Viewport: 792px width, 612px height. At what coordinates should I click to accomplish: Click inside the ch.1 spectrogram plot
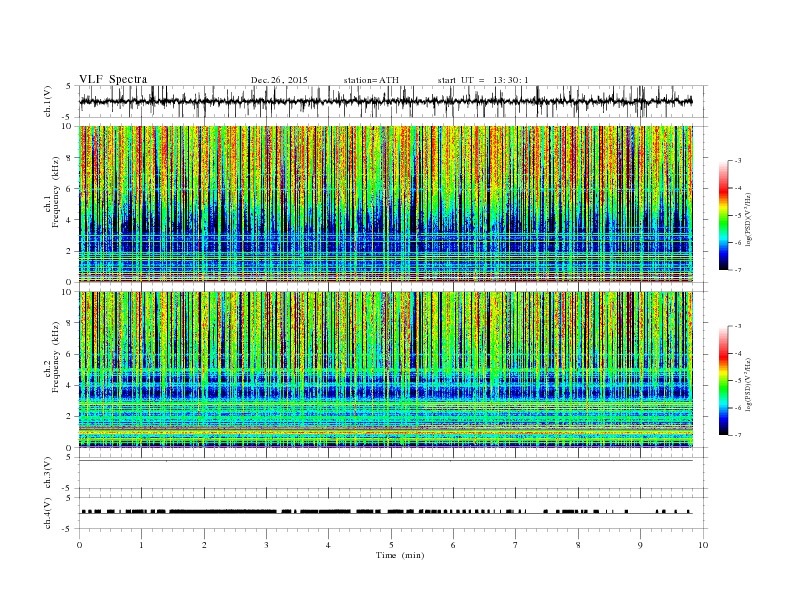tap(386, 204)
